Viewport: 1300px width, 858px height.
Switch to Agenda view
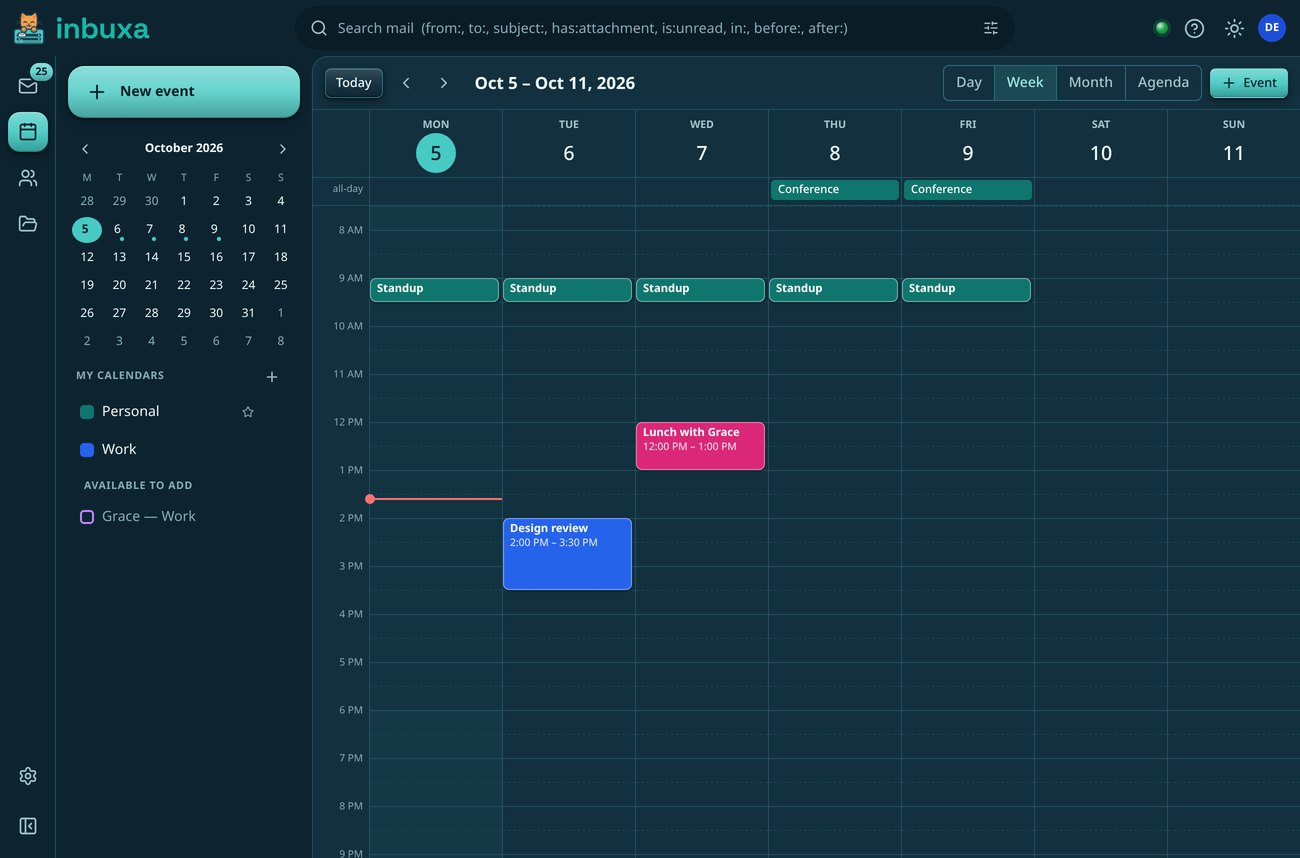[1163, 83]
